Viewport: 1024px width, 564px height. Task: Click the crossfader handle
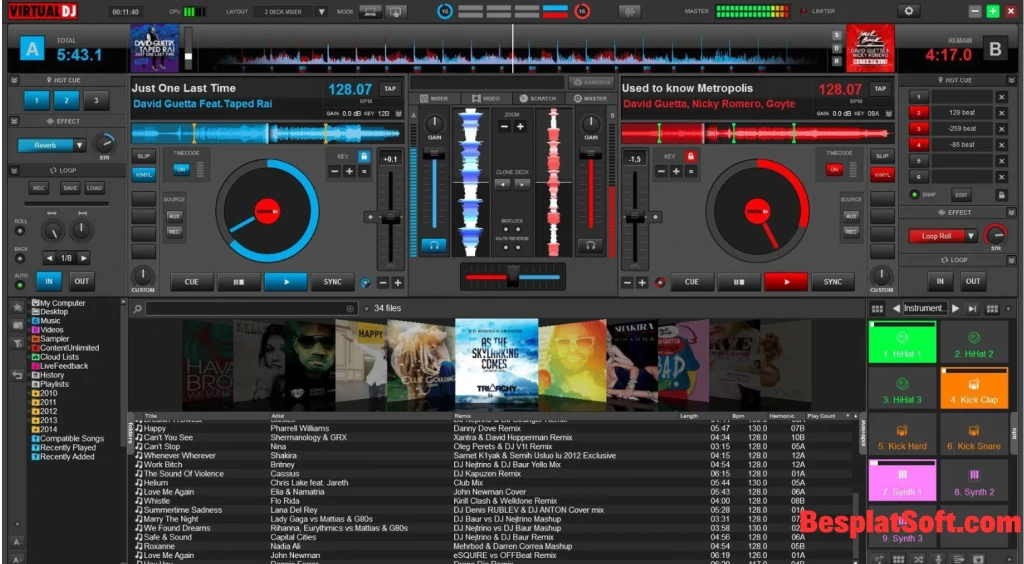513,276
